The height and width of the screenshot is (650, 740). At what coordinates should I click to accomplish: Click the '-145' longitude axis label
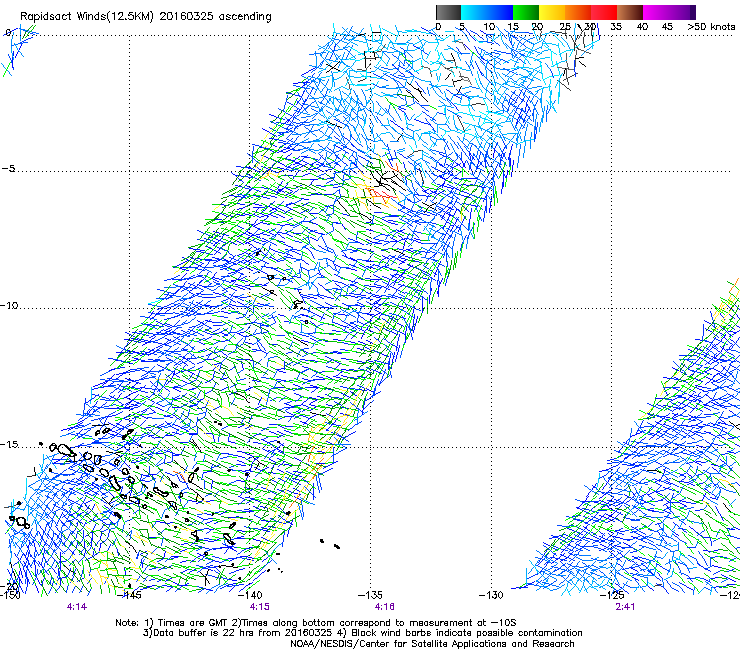click(131, 595)
